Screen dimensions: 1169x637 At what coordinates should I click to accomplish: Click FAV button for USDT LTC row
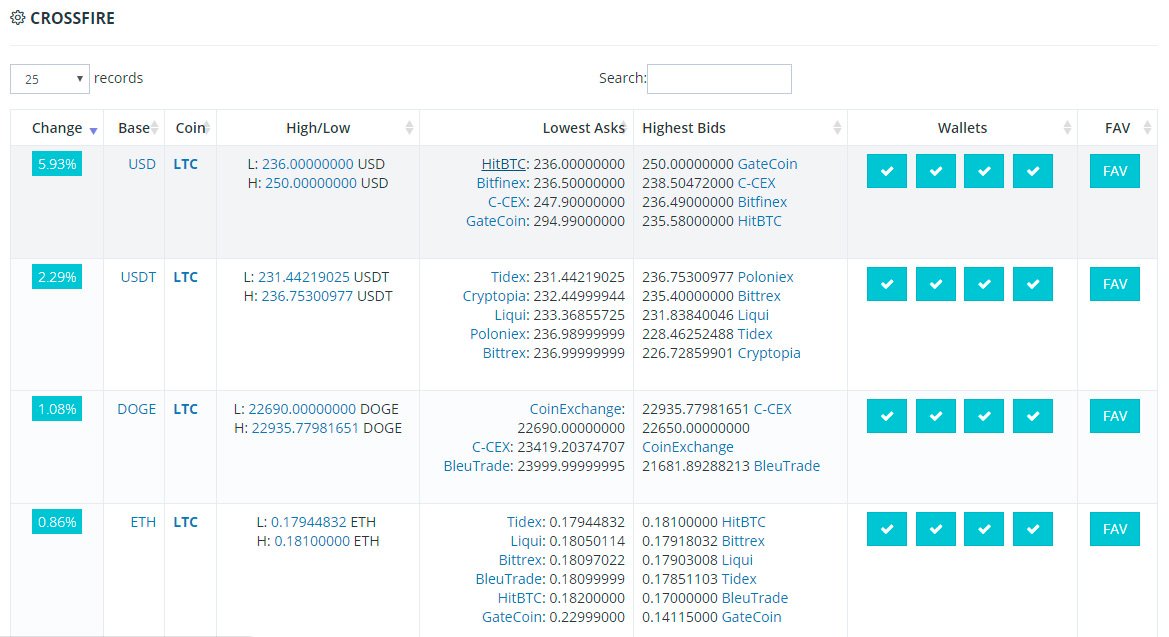[1115, 284]
